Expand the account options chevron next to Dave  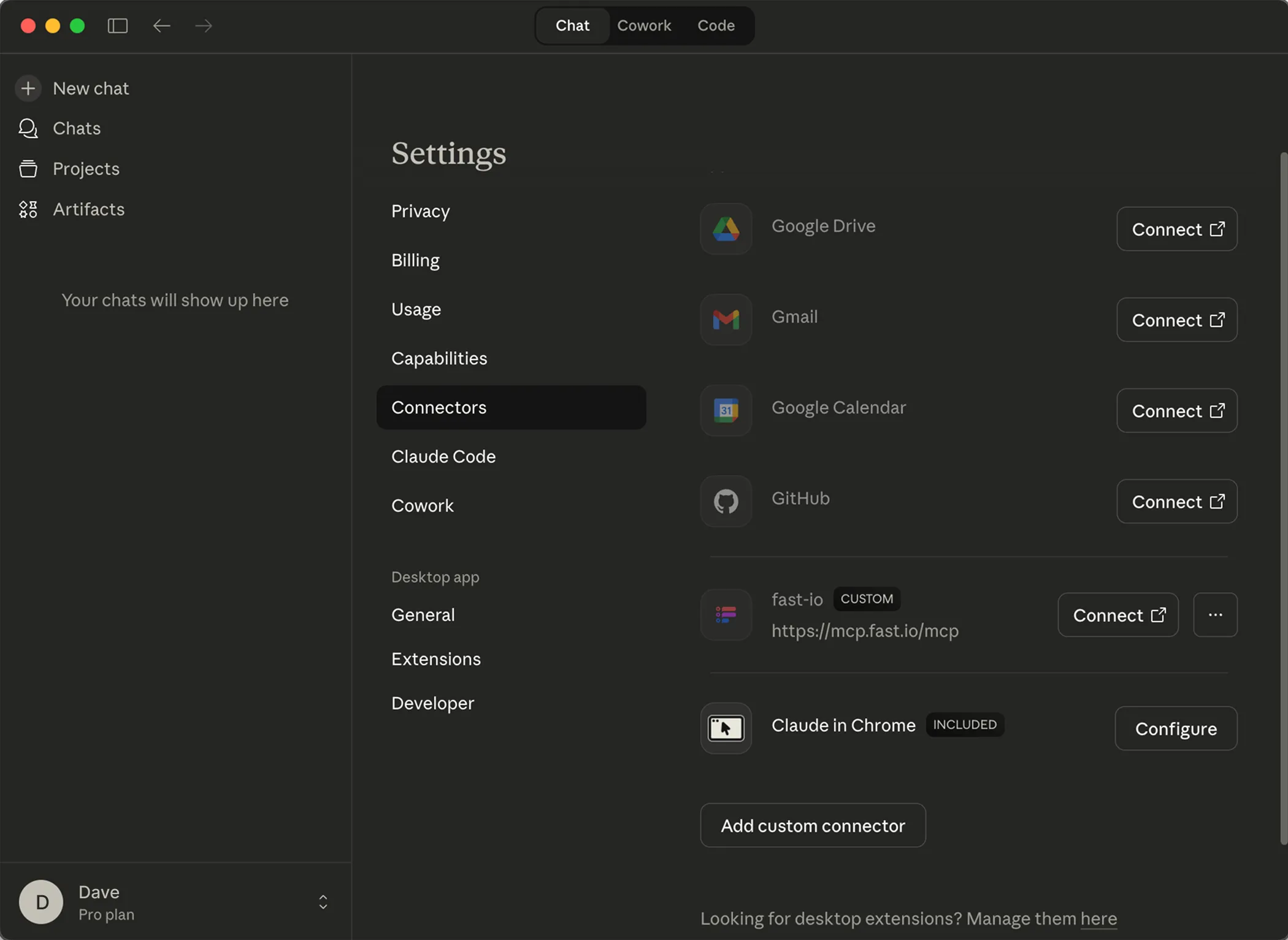(x=323, y=902)
